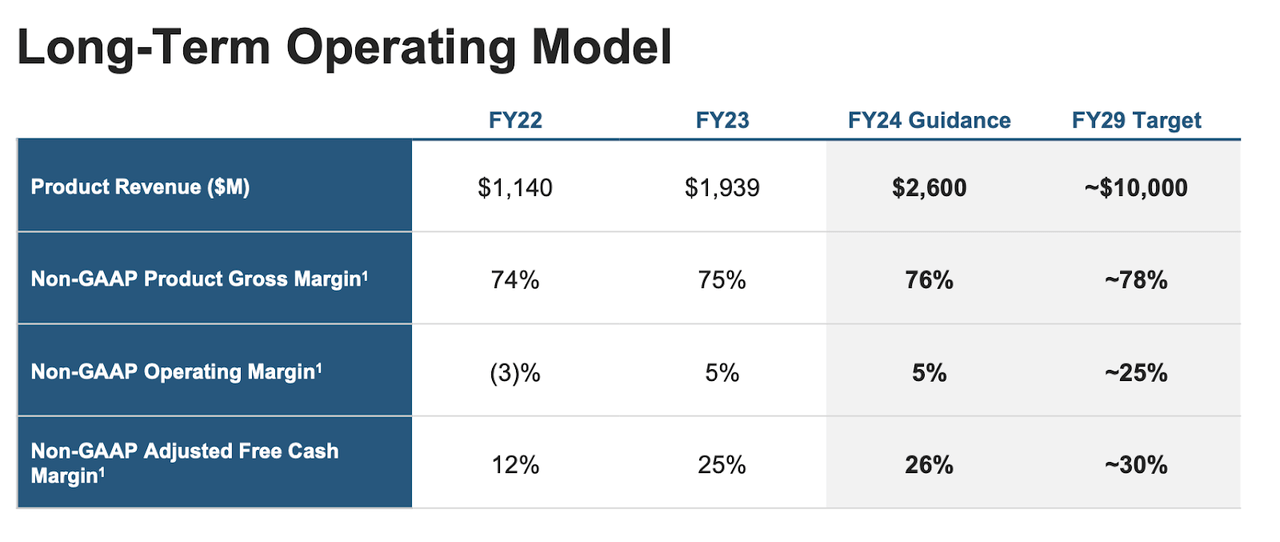Screen dimensions: 1280x542
Task: Select the Product Revenue ($M) row label
Action: 140,187
